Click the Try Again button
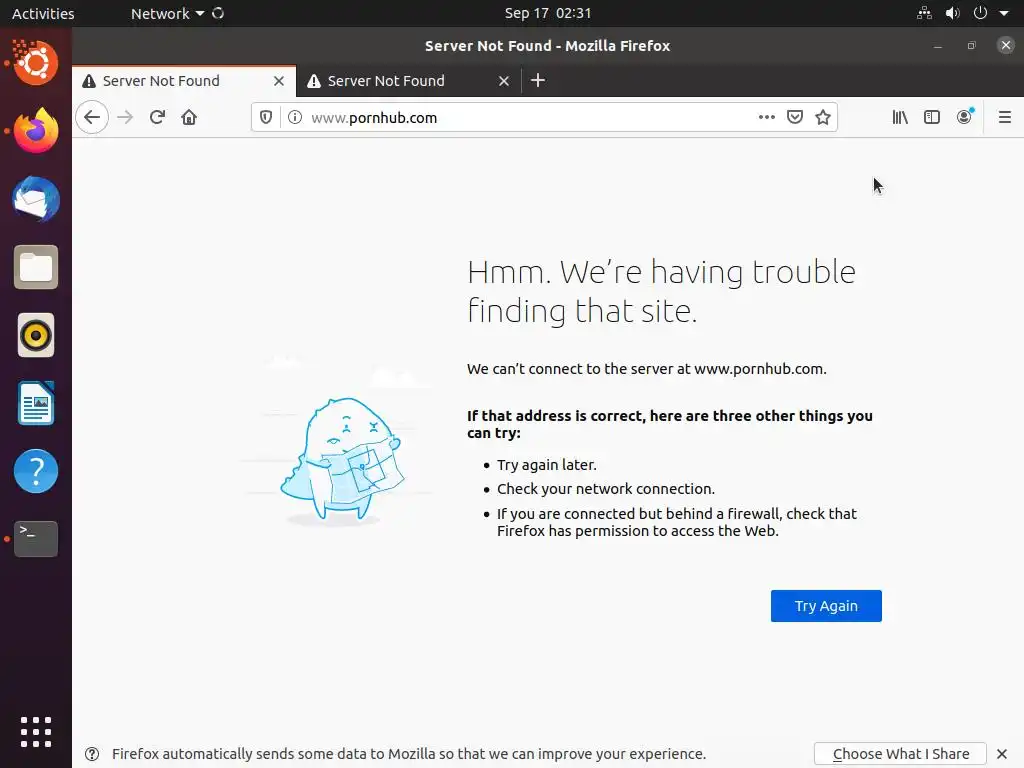This screenshot has height=768, width=1024. click(826, 606)
